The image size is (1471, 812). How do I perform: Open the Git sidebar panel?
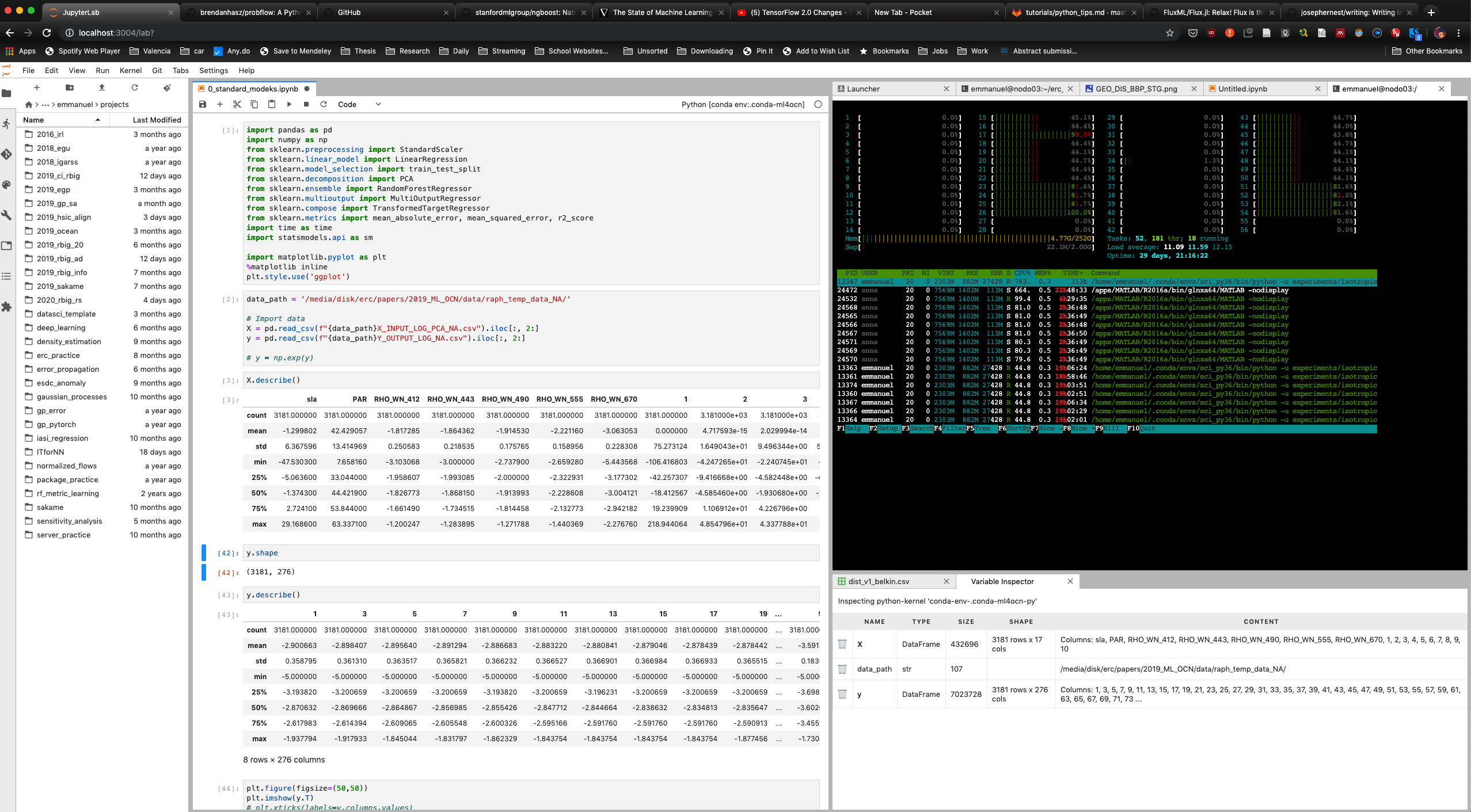pos(7,154)
